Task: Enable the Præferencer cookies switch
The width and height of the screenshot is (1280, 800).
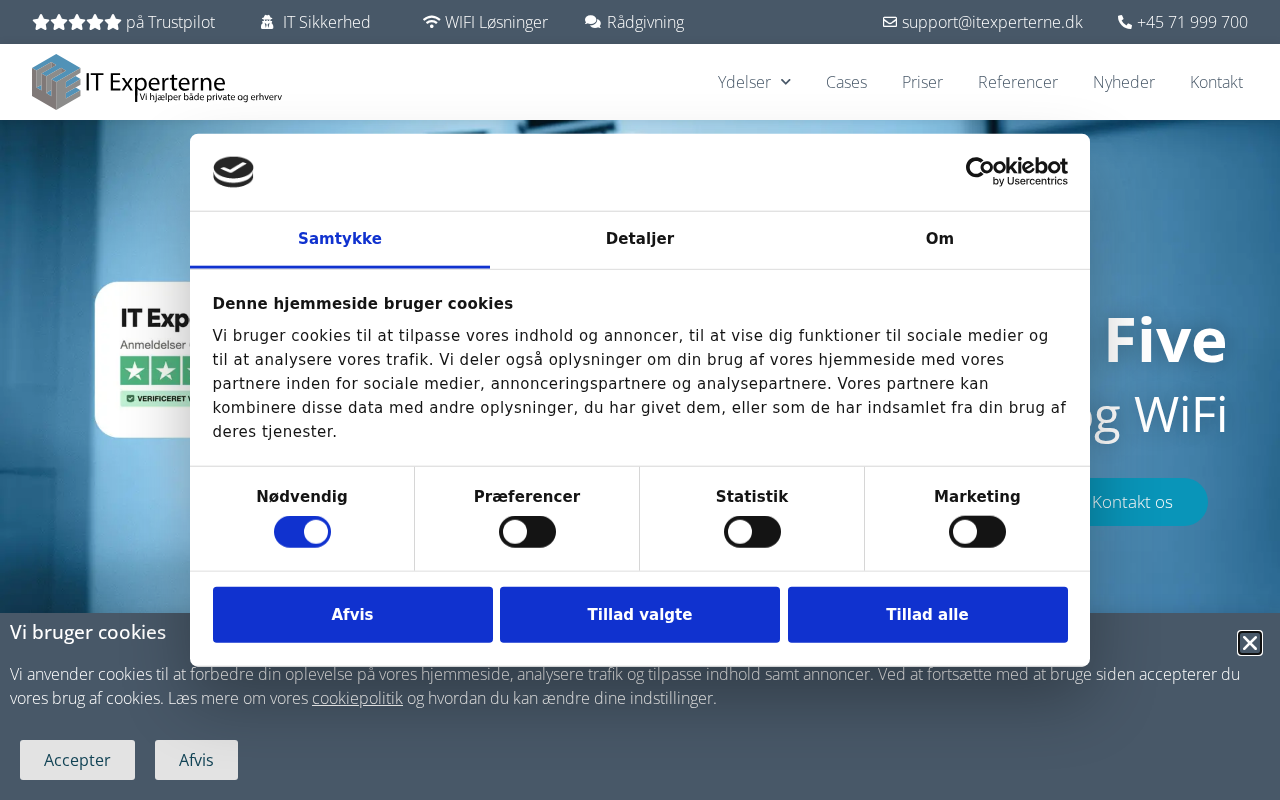Action: pyautogui.click(x=527, y=532)
